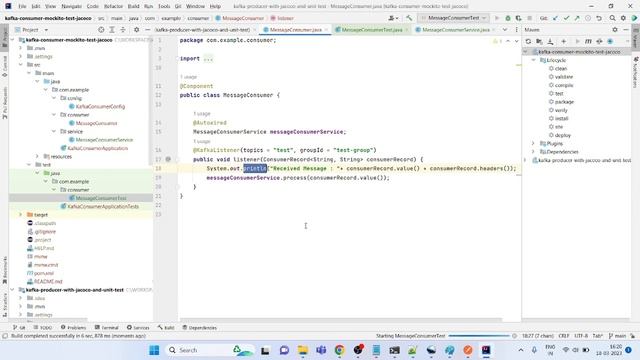The width and height of the screenshot is (640, 360).
Task: Click the gutter icon on line 17
Action: click(168, 159)
